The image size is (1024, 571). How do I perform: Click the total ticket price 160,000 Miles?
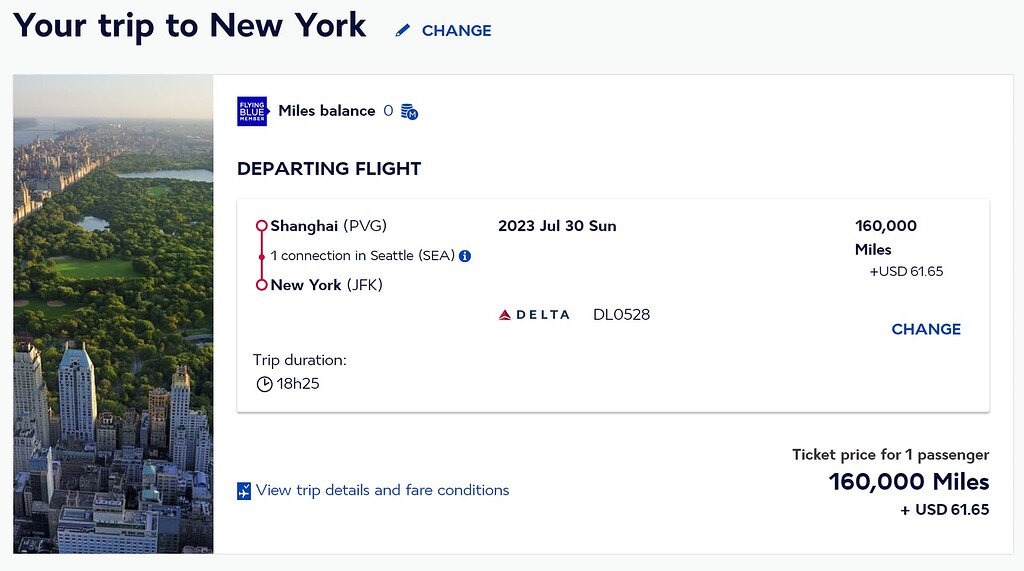point(908,482)
